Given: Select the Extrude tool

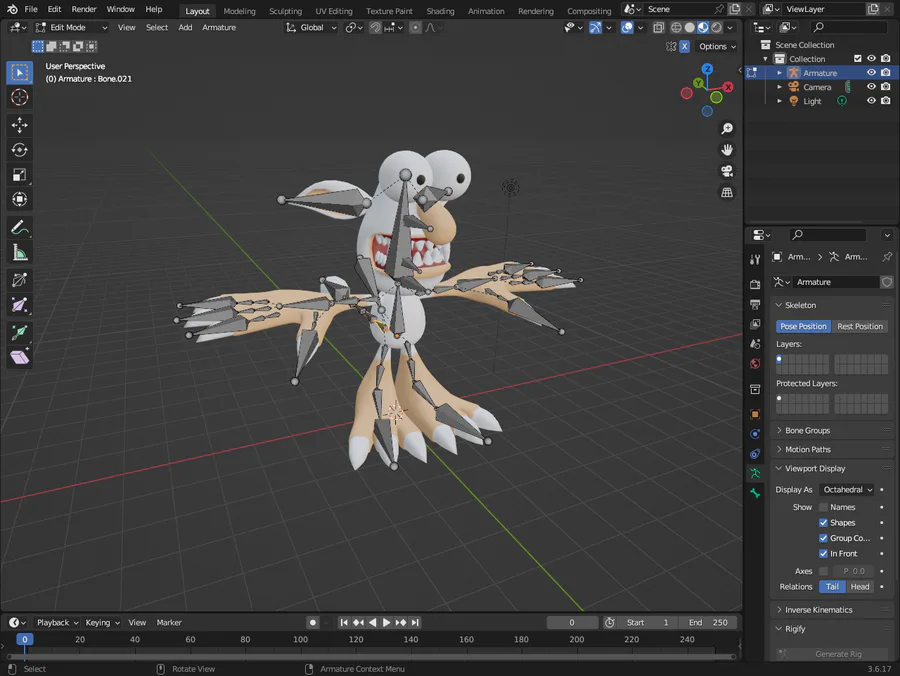Looking at the screenshot, I should (20, 332).
